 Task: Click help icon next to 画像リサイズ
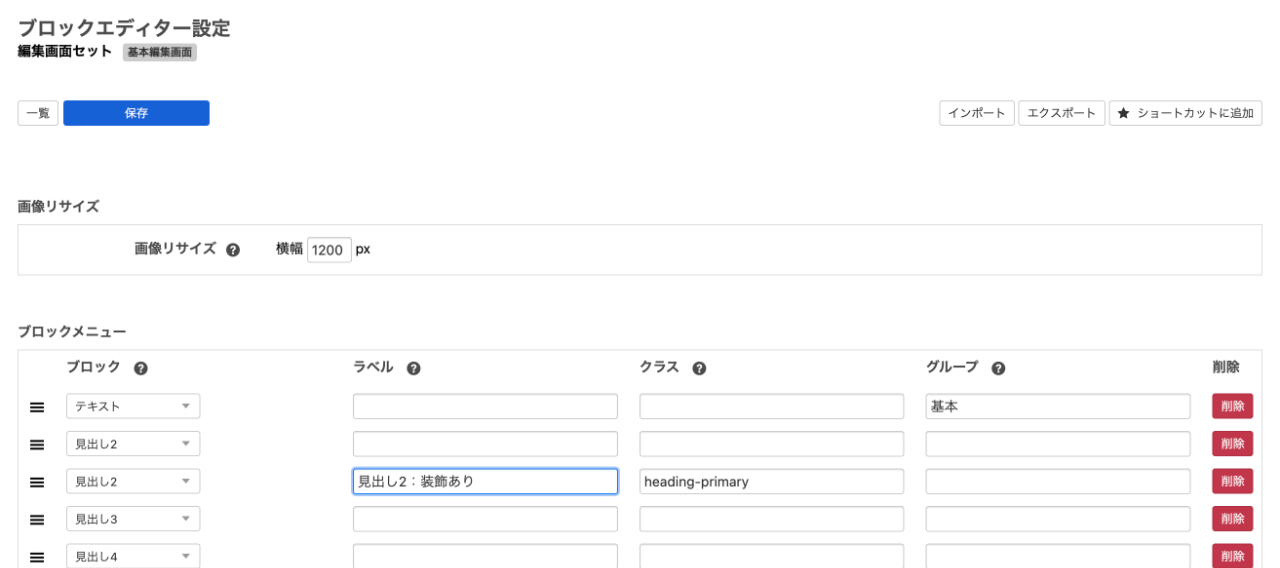point(233,250)
